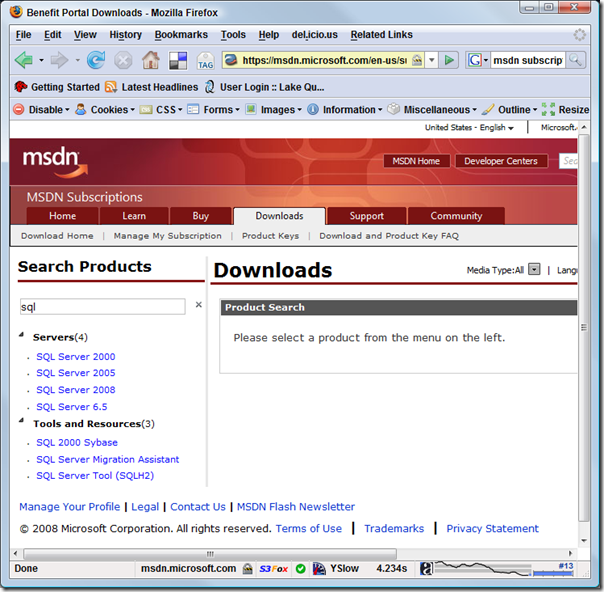Open the Information developer toolbar menu
This screenshot has width=604, height=592.
pyautogui.click(x=345, y=110)
